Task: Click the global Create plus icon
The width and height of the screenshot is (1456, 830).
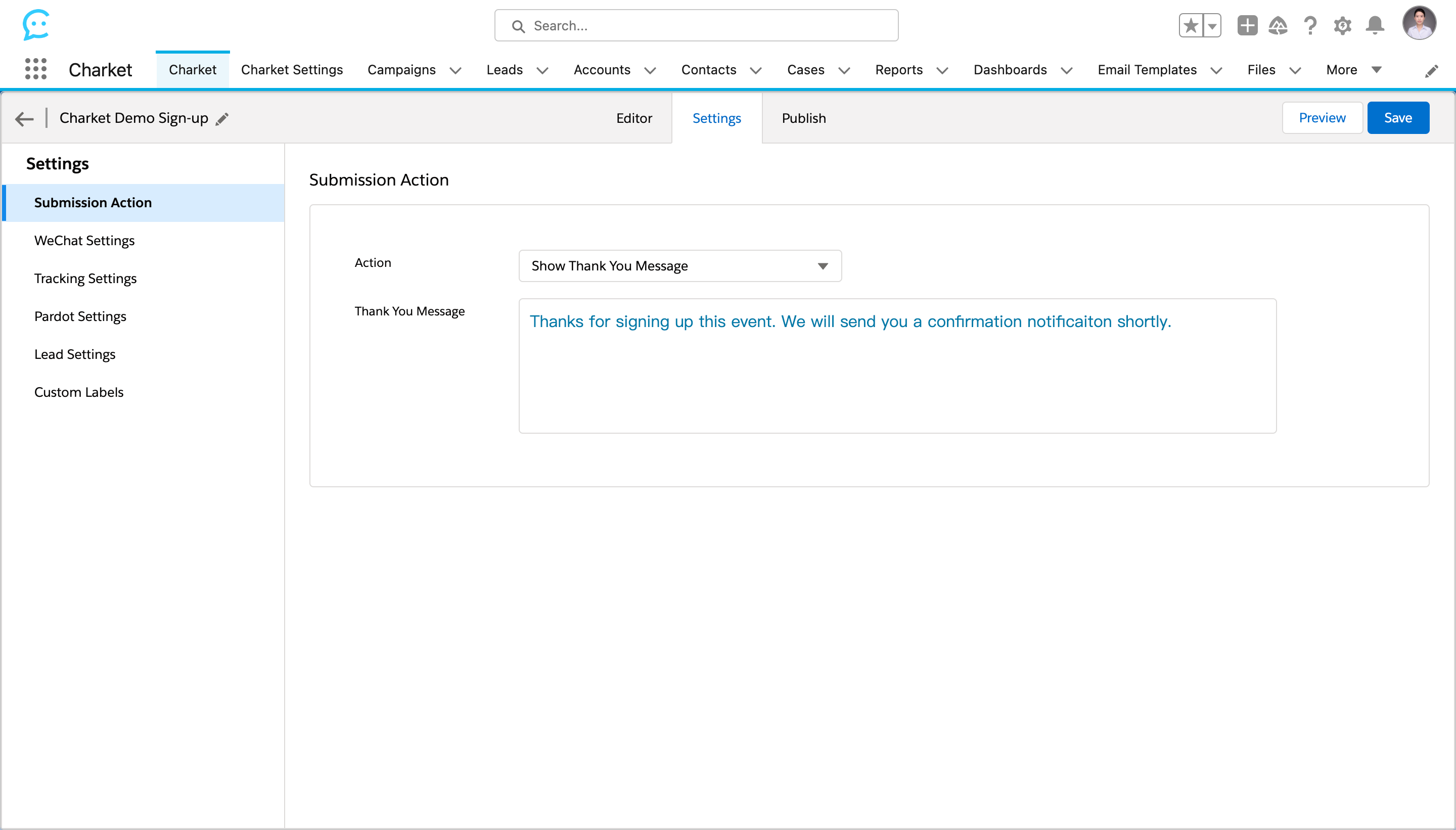Action: click(1247, 26)
